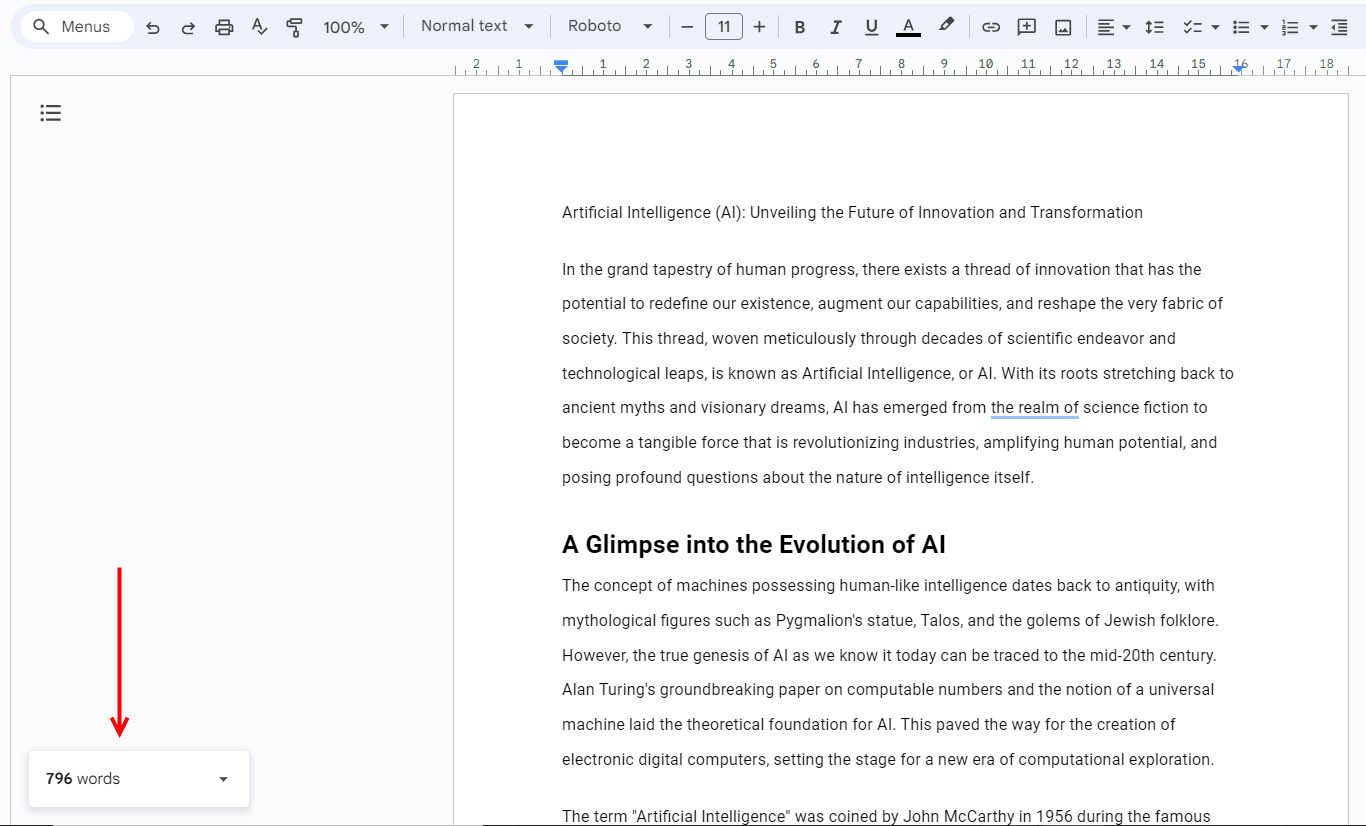The height and width of the screenshot is (826, 1366).
Task: Increase font size with plus button
Action: pyautogui.click(x=760, y=27)
